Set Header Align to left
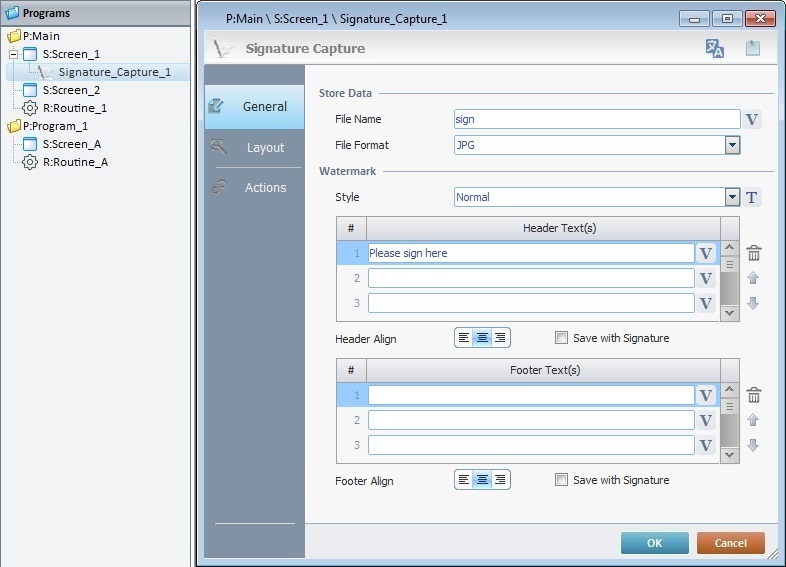The height and width of the screenshot is (567, 786). (464, 338)
